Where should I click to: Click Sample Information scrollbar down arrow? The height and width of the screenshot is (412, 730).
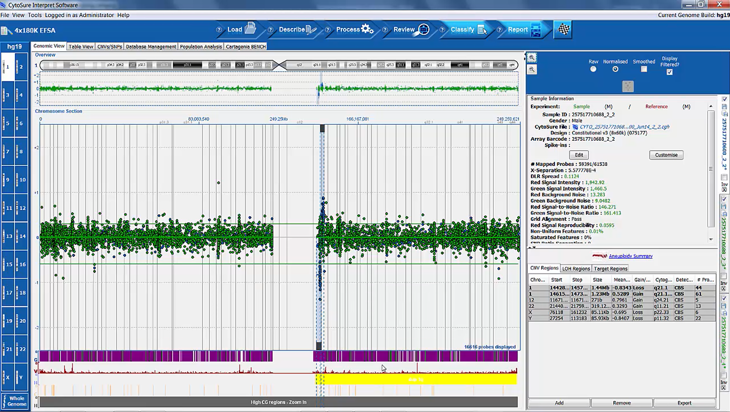711,239
